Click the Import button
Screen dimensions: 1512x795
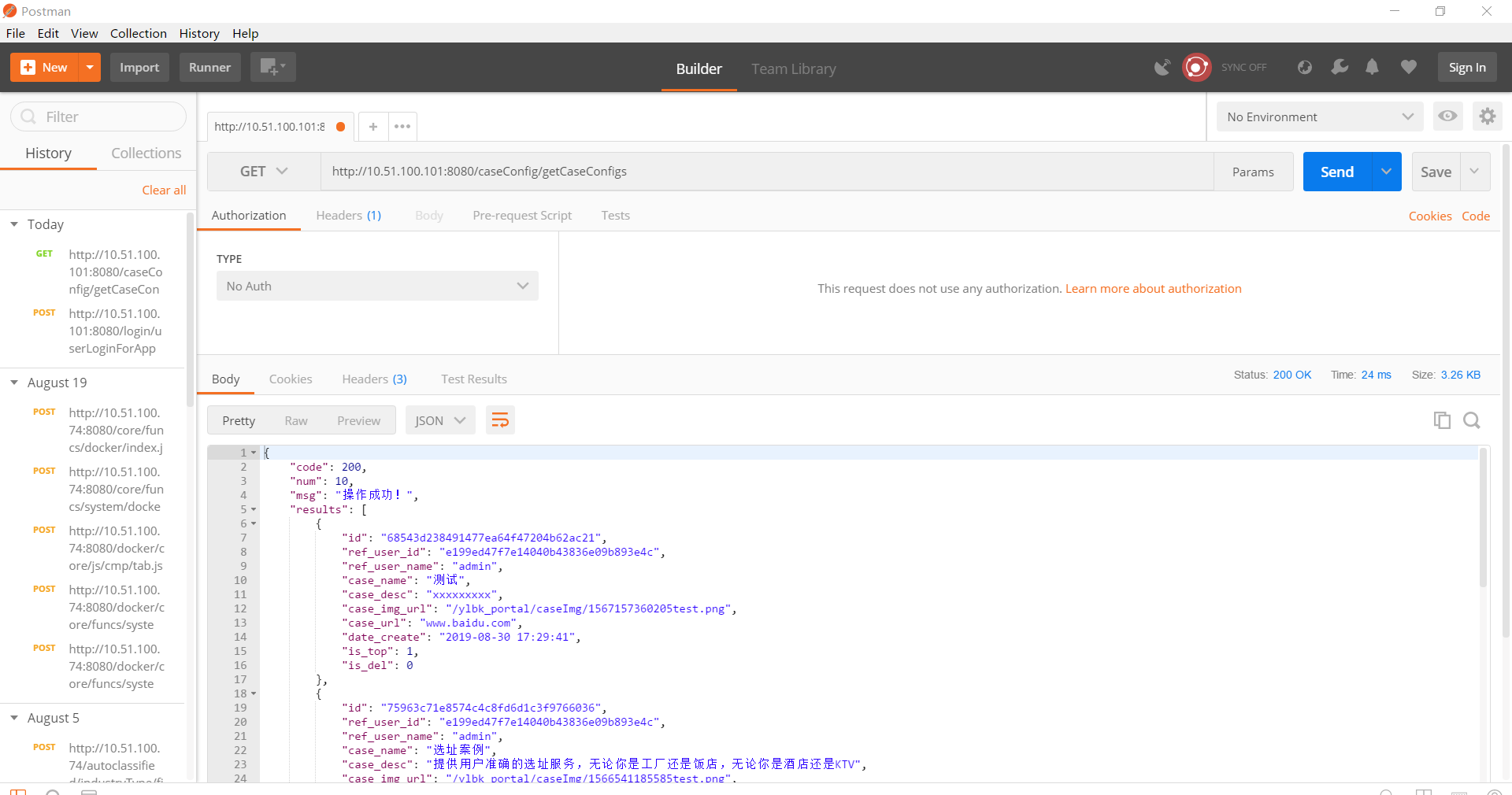point(139,68)
